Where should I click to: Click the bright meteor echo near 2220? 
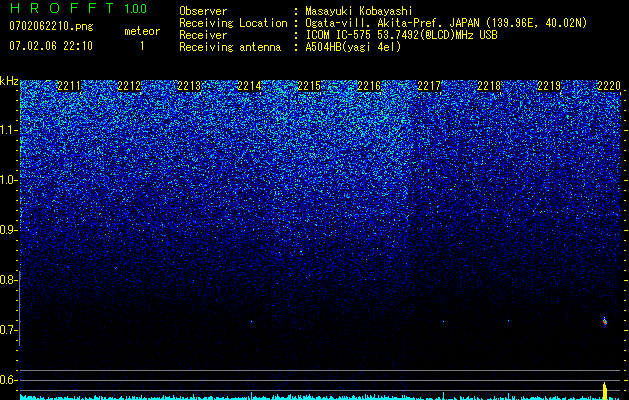(x=605, y=321)
